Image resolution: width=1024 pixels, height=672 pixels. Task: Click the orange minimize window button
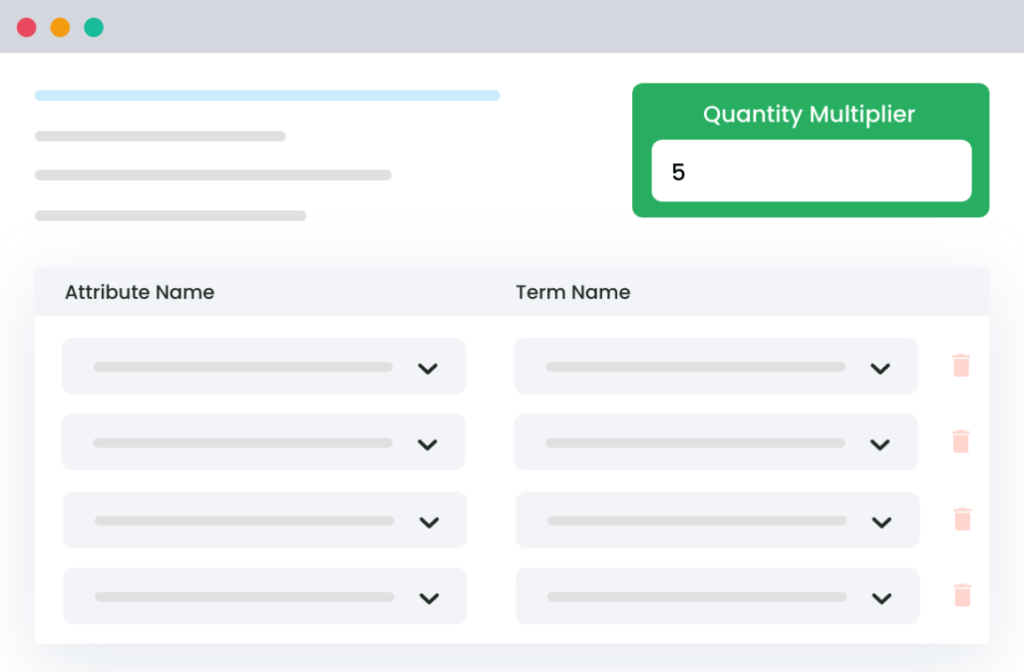[60, 27]
